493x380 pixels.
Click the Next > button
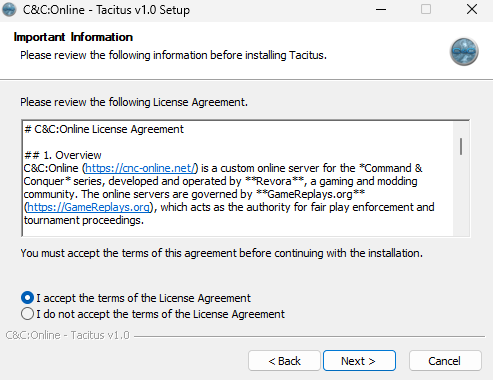tap(359, 361)
